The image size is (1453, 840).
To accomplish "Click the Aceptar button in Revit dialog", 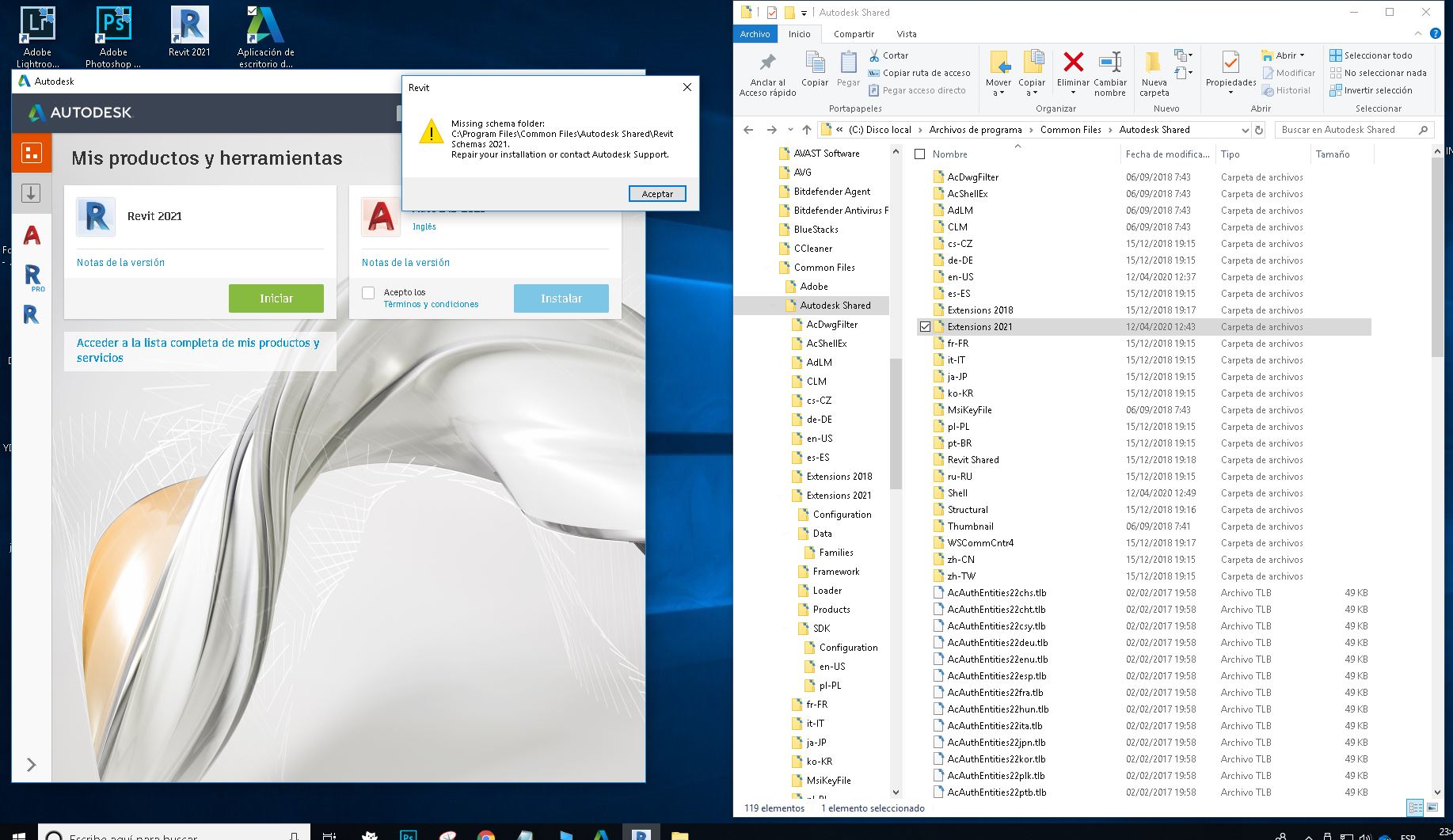I will [x=657, y=194].
